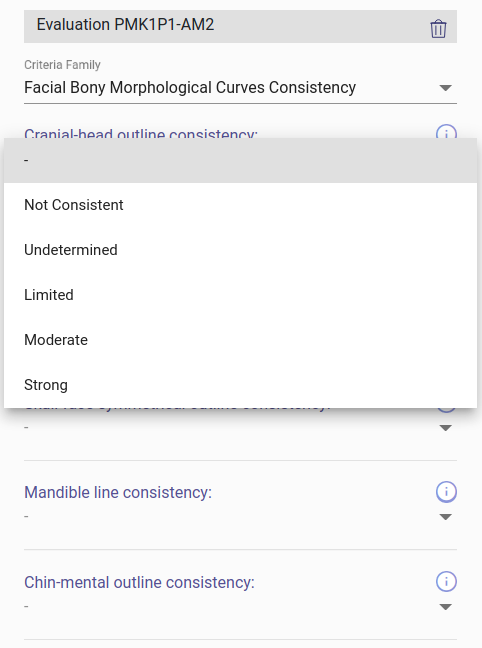Click the Chin-mental outline consistency label

click(x=139, y=582)
